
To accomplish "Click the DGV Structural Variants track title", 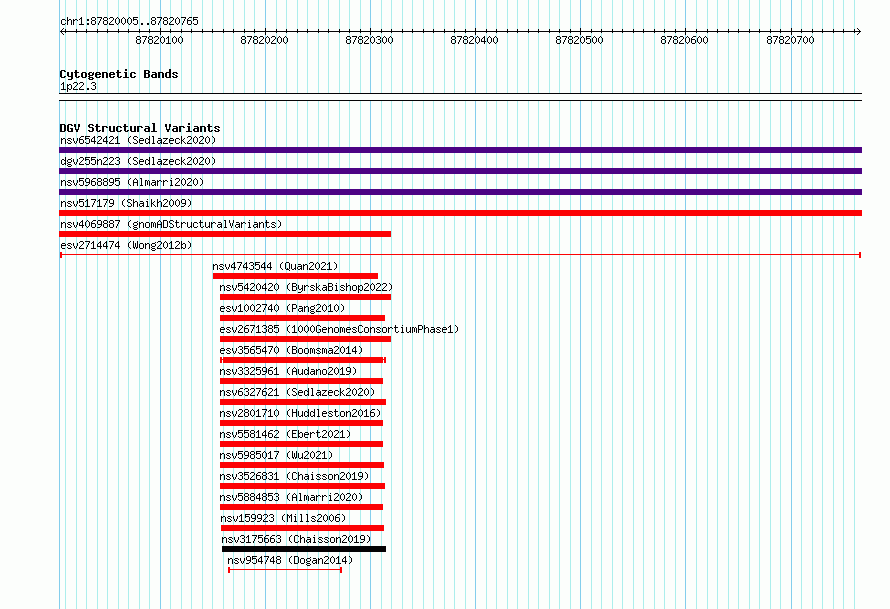I will coord(140,128).
